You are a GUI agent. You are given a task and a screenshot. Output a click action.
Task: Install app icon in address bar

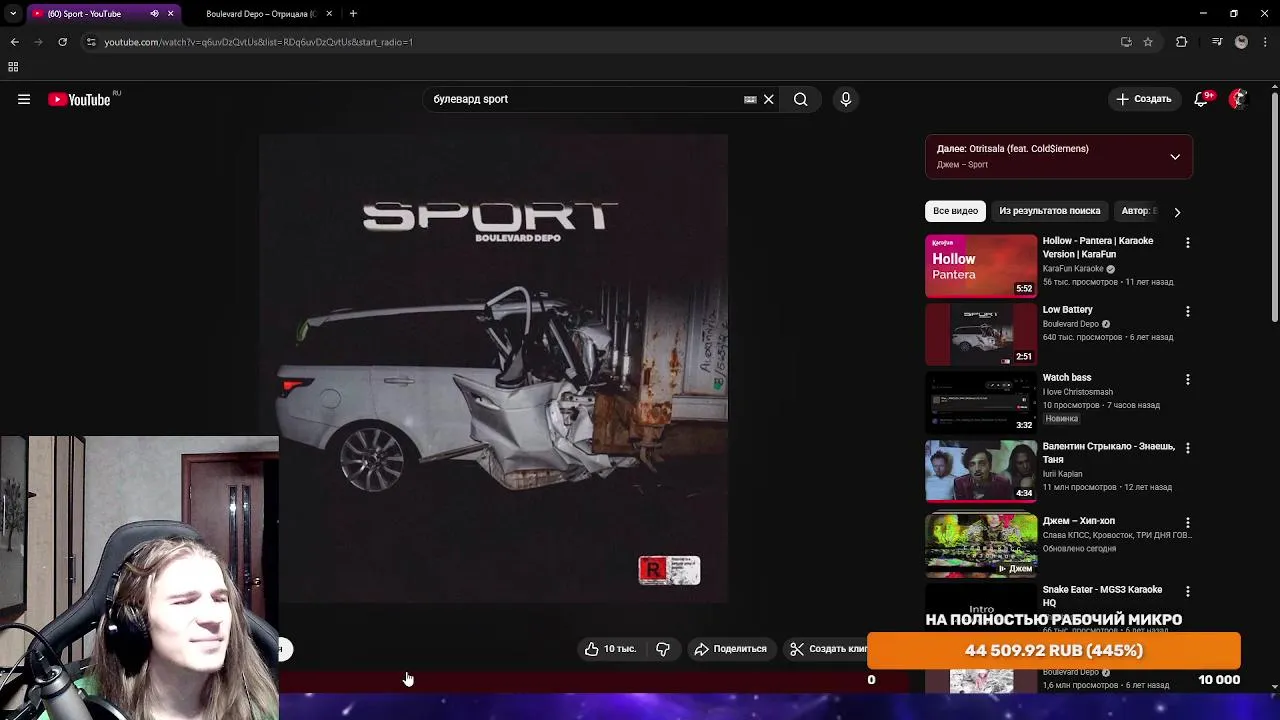1126,42
